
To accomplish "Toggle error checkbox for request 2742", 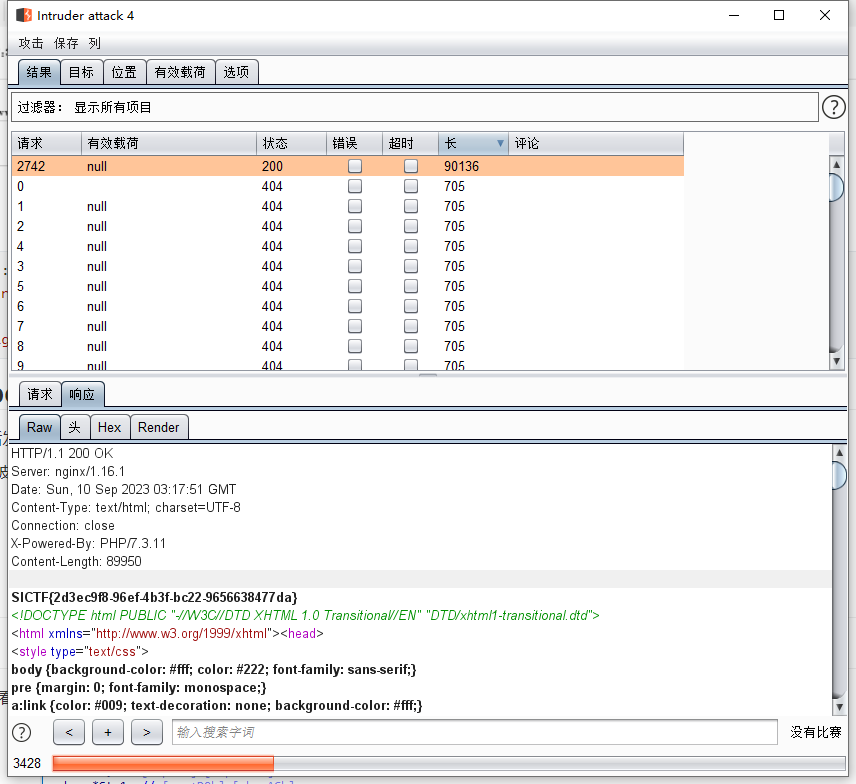I will (x=355, y=167).
